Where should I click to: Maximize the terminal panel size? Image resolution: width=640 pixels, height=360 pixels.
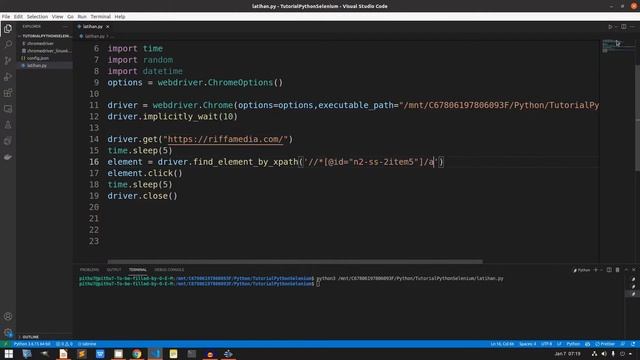coord(626,270)
